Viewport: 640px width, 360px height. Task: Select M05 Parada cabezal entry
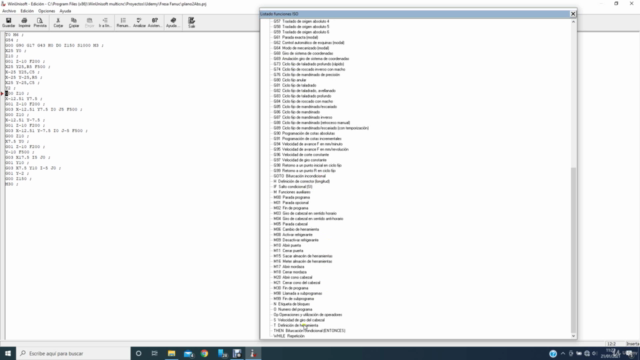click(291, 224)
